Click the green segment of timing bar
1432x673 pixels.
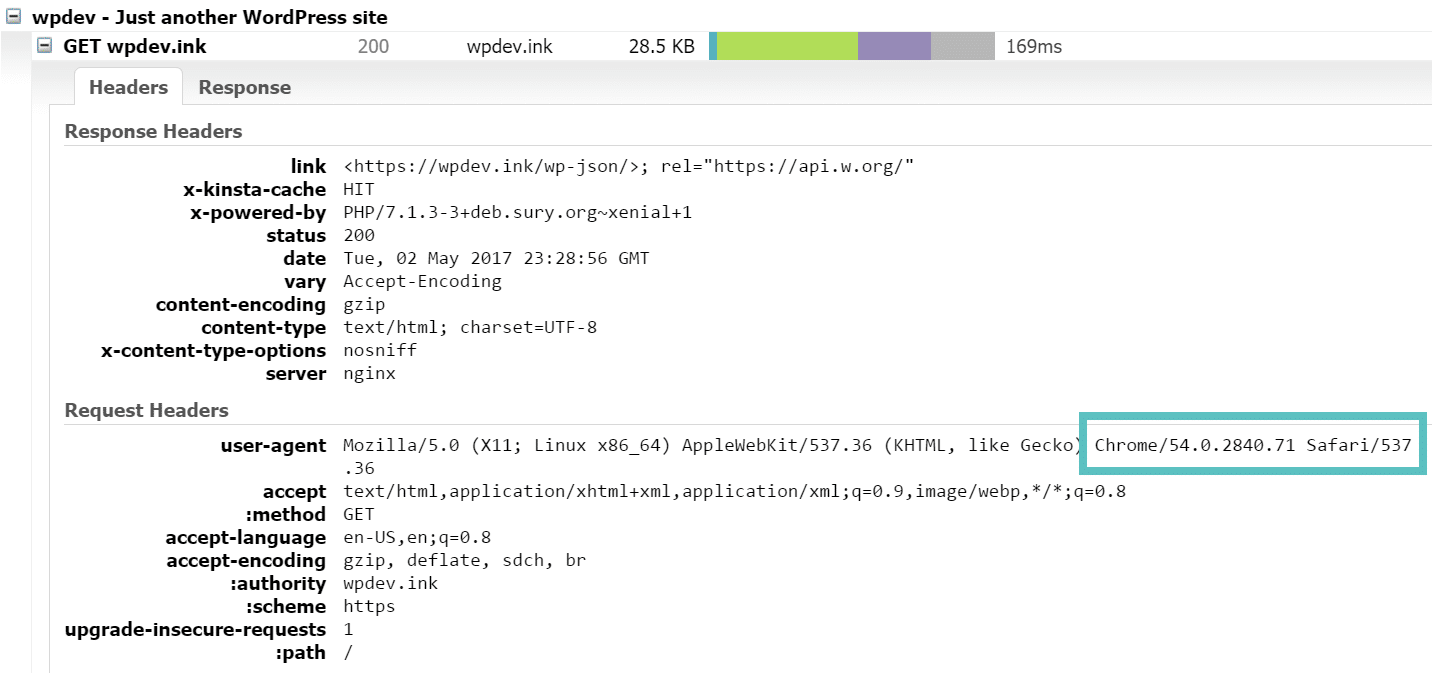[x=787, y=46]
